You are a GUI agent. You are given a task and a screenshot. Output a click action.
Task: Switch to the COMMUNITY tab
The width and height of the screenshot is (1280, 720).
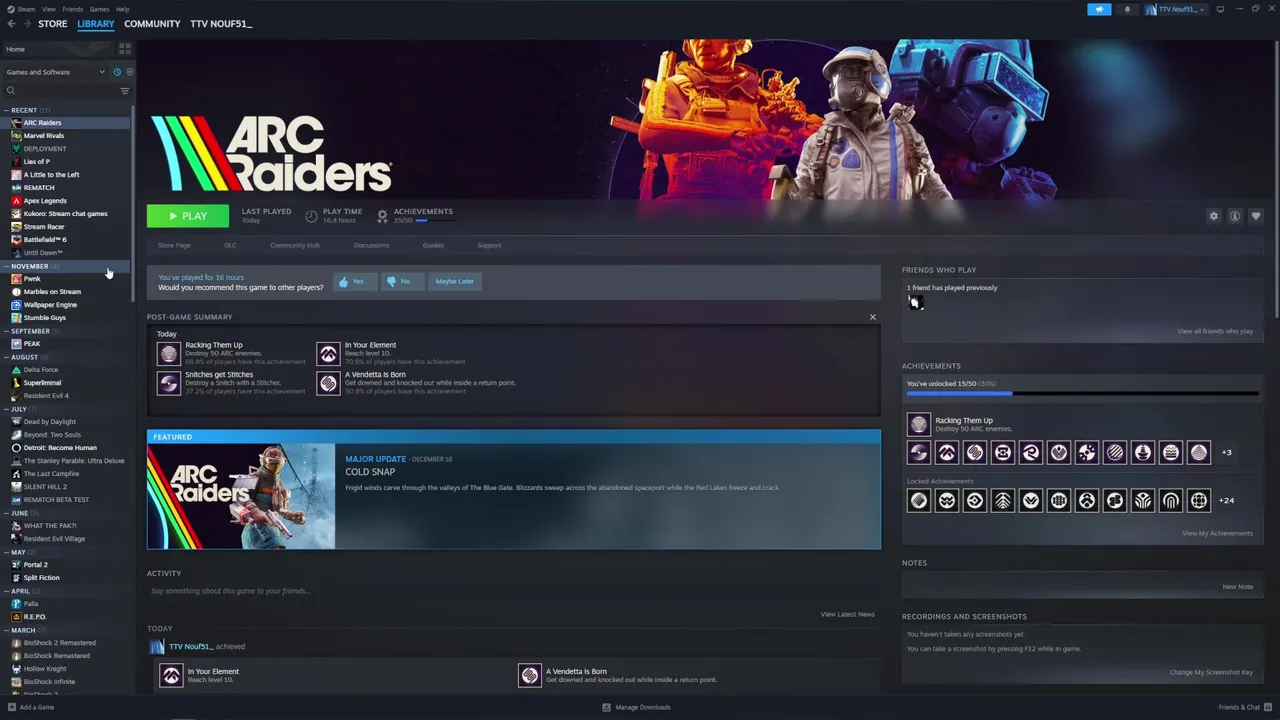(x=152, y=24)
